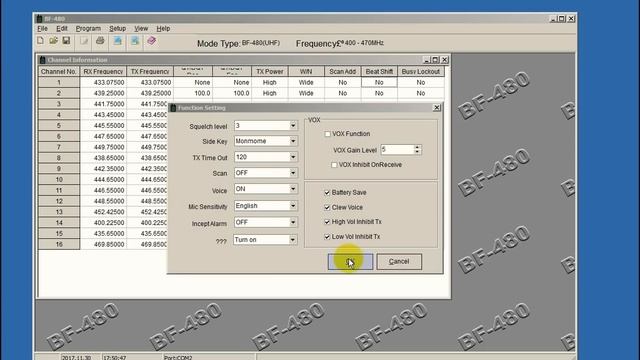Toggle VOX Inhibit OnReceive checkbox
The height and width of the screenshot is (360, 640).
tap(334, 165)
